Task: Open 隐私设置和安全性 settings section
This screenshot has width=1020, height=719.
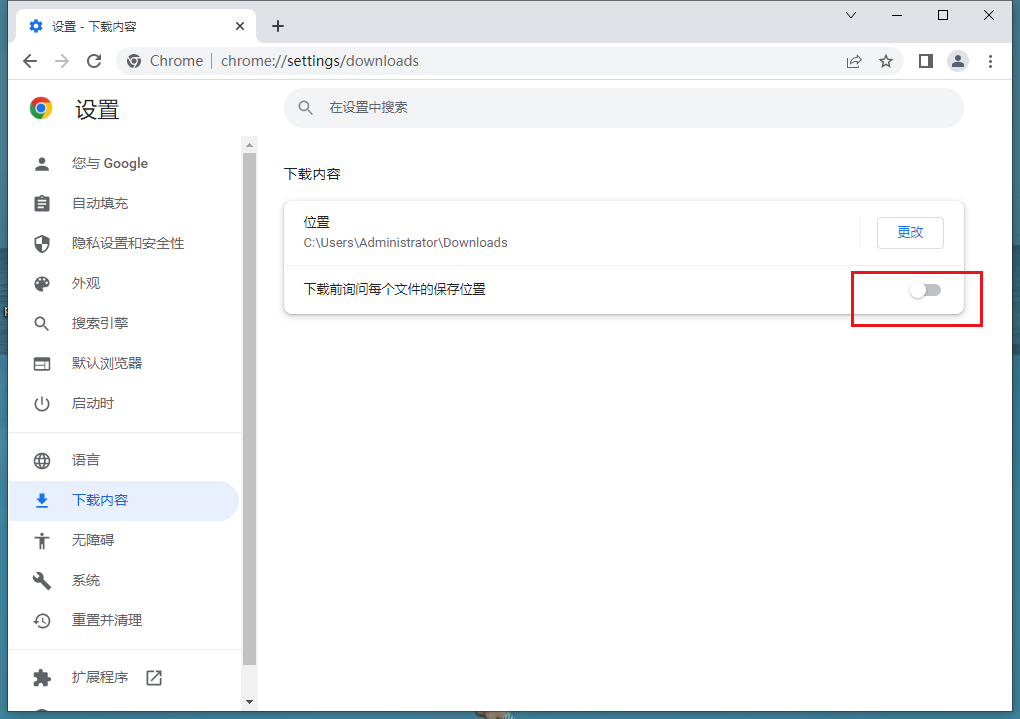Action: click(124, 243)
